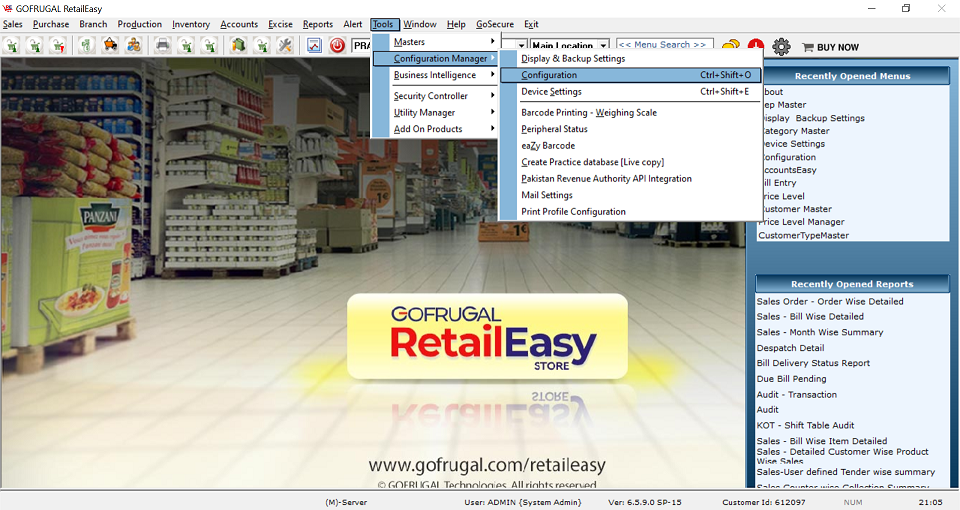Expand the Masters submenu
Viewport: 960px width, 510px height.
point(435,42)
